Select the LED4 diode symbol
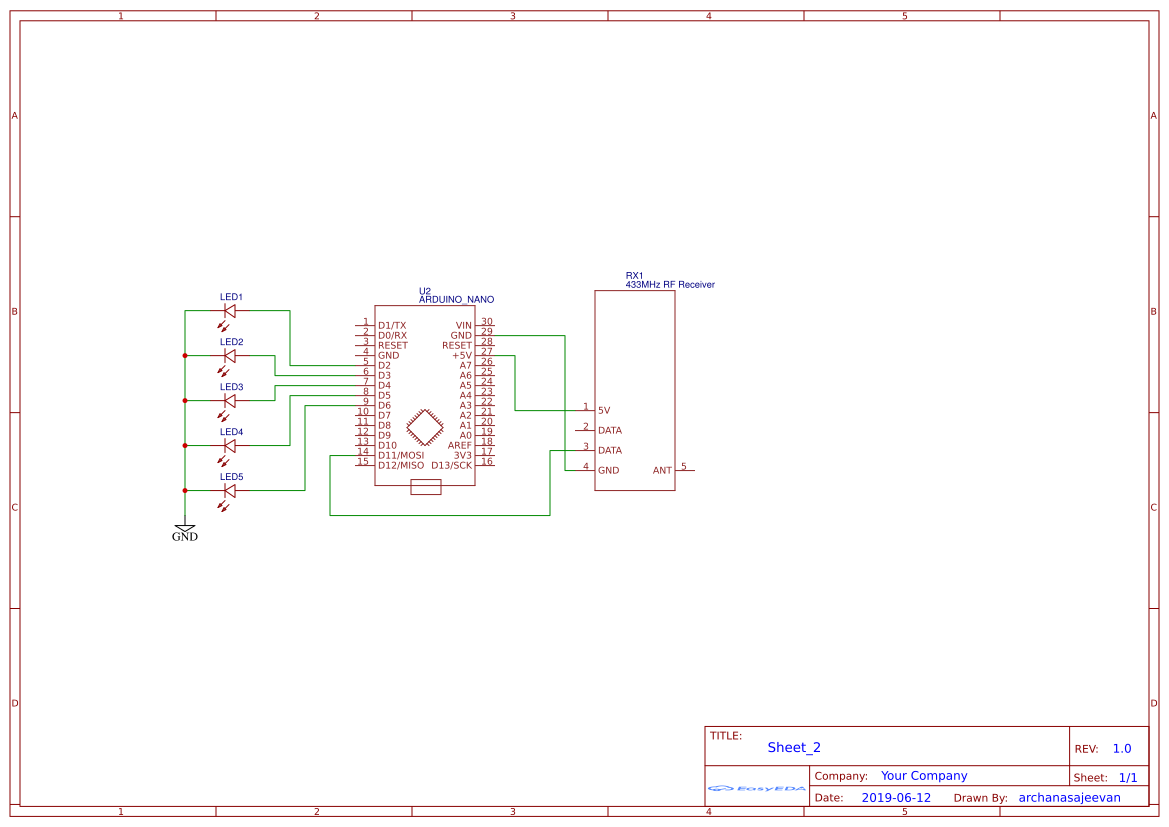Screen dimensions: 1169x827 228,445
